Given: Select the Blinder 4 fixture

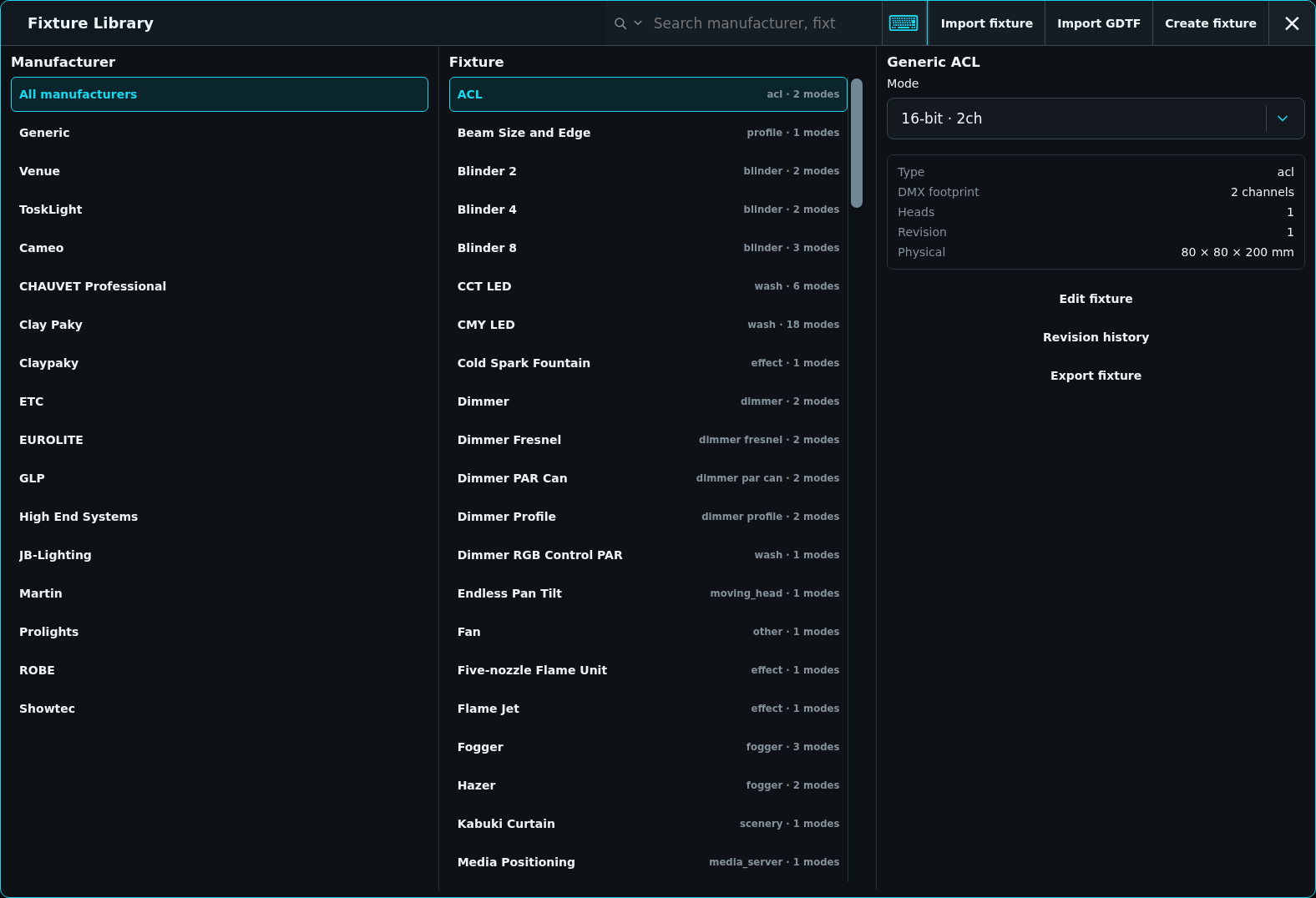Looking at the screenshot, I should pyautogui.click(x=648, y=209).
